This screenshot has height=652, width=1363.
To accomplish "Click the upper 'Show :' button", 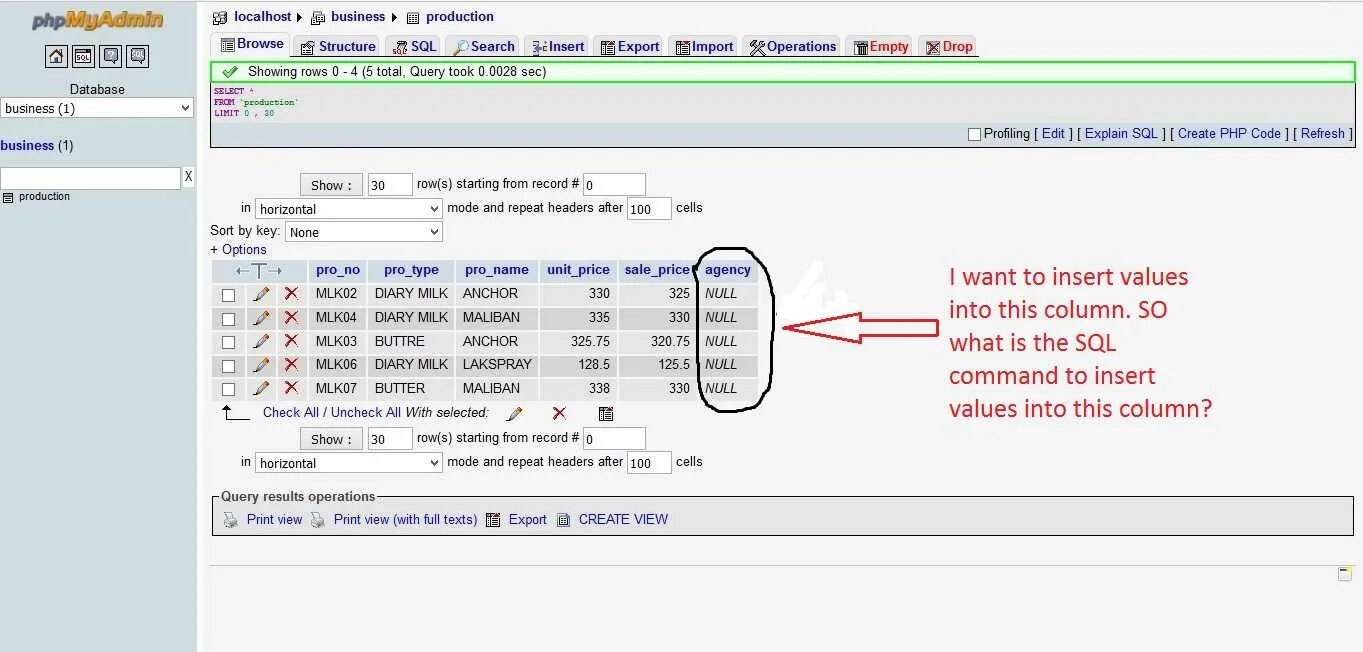I will (x=331, y=185).
